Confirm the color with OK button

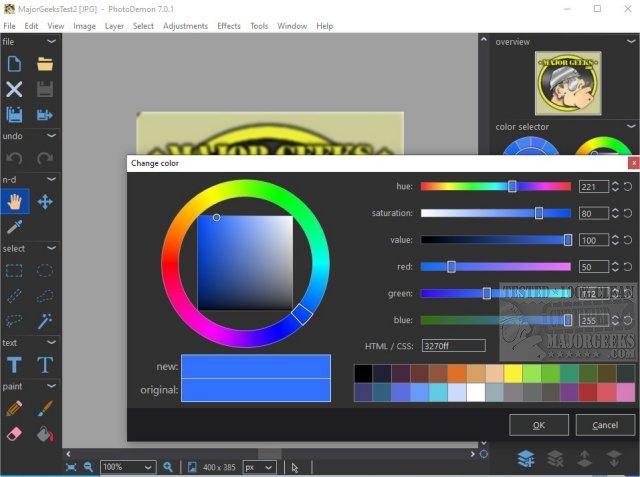[x=538, y=425]
